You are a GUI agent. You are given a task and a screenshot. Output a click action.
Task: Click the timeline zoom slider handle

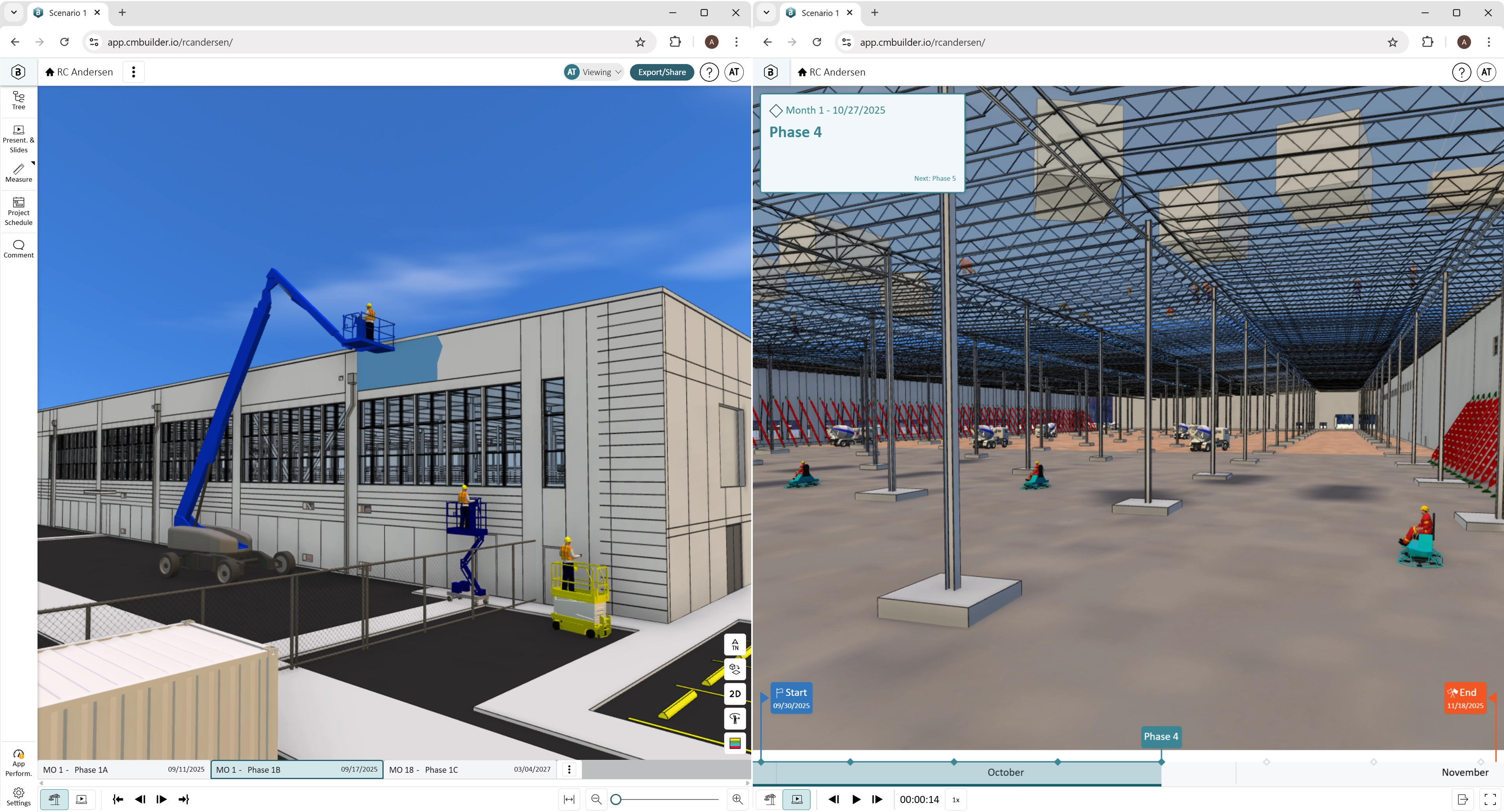[615, 799]
